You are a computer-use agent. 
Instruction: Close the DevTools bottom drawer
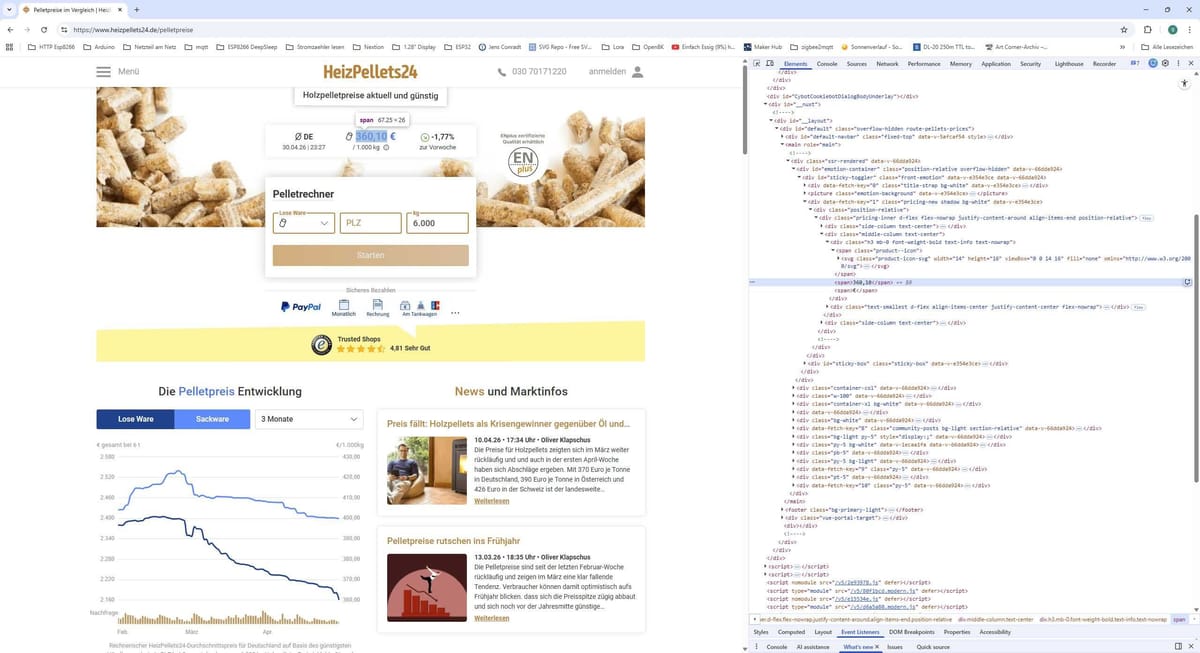[1190, 647]
